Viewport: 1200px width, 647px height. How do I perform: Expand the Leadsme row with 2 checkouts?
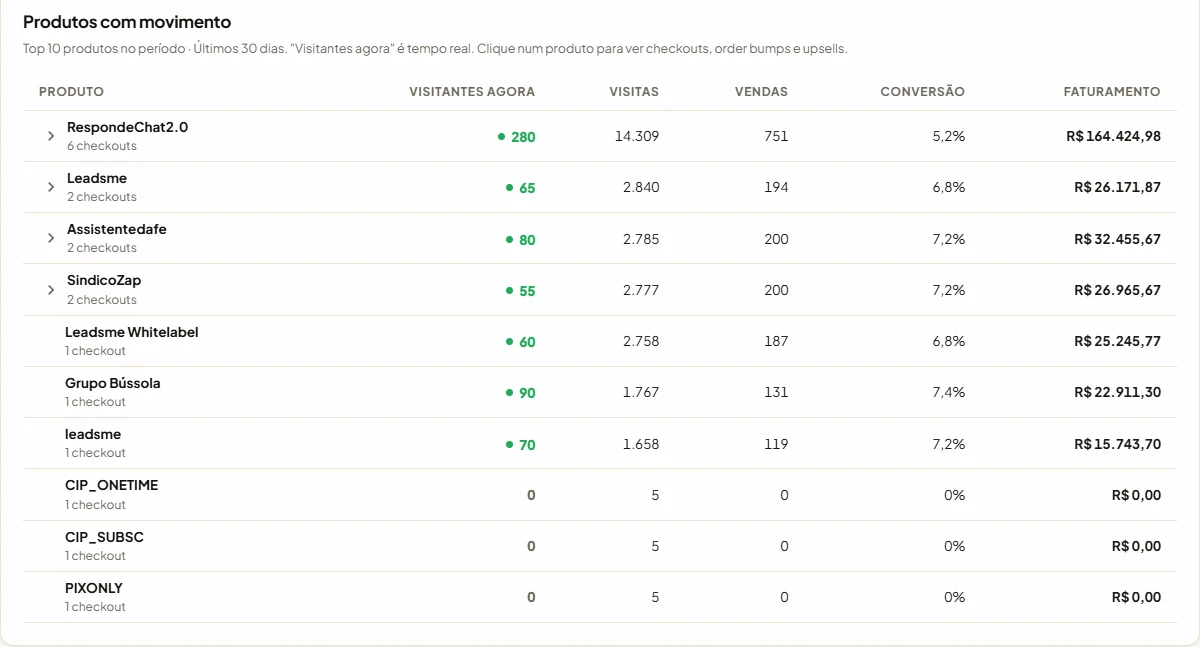(51, 187)
